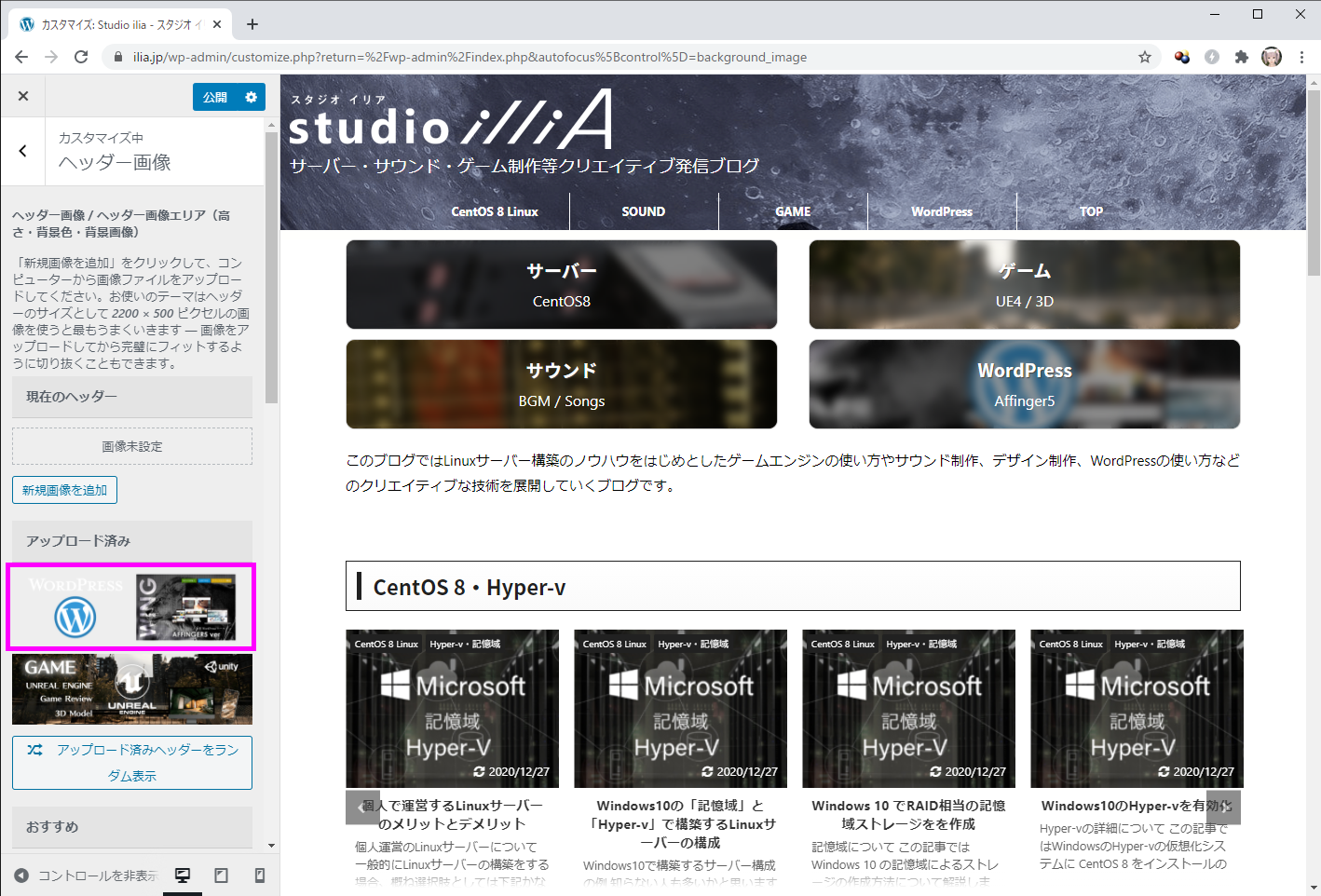Open WordPress nav menu item
Image resolution: width=1321 pixels, height=896 pixels.
point(942,211)
